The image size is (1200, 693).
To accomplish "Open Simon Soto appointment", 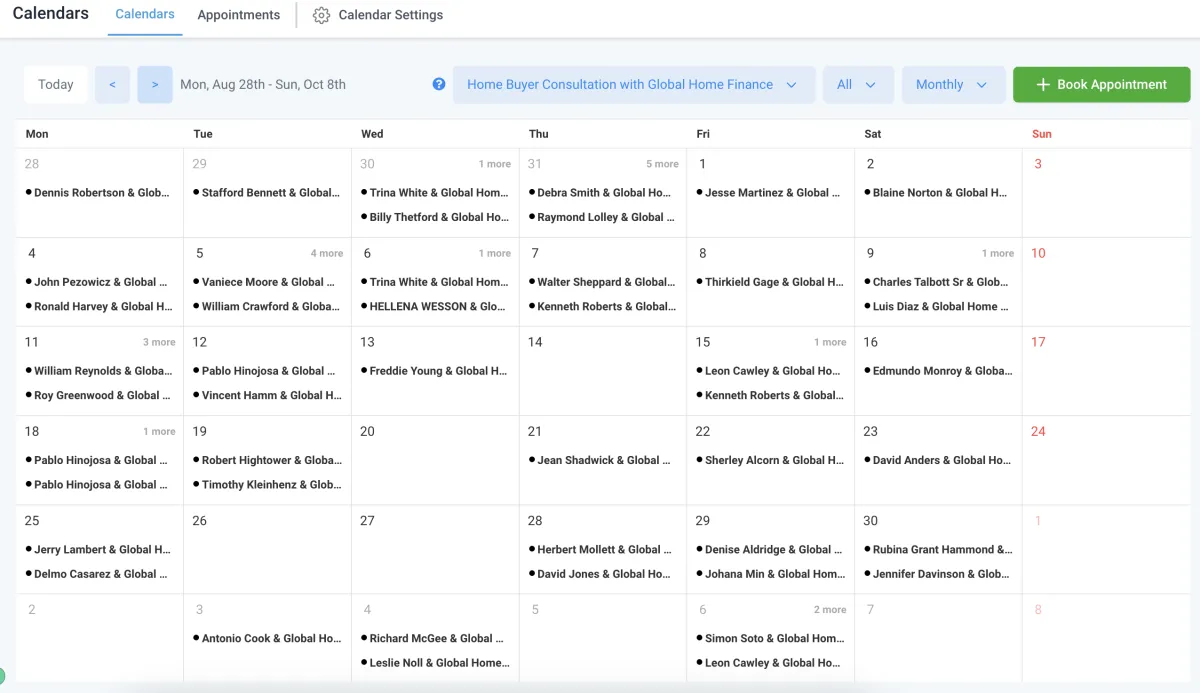I will (770, 638).
